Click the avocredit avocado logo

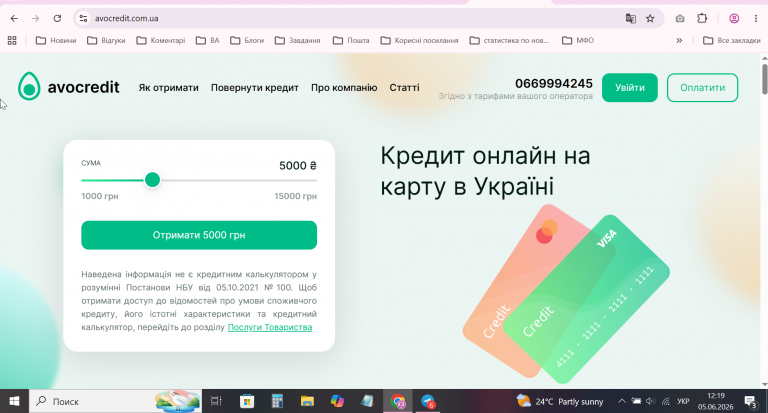(x=69, y=87)
